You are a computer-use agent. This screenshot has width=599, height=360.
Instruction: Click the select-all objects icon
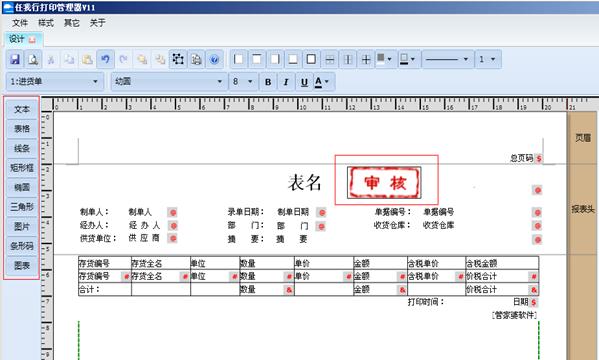click(x=178, y=59)
